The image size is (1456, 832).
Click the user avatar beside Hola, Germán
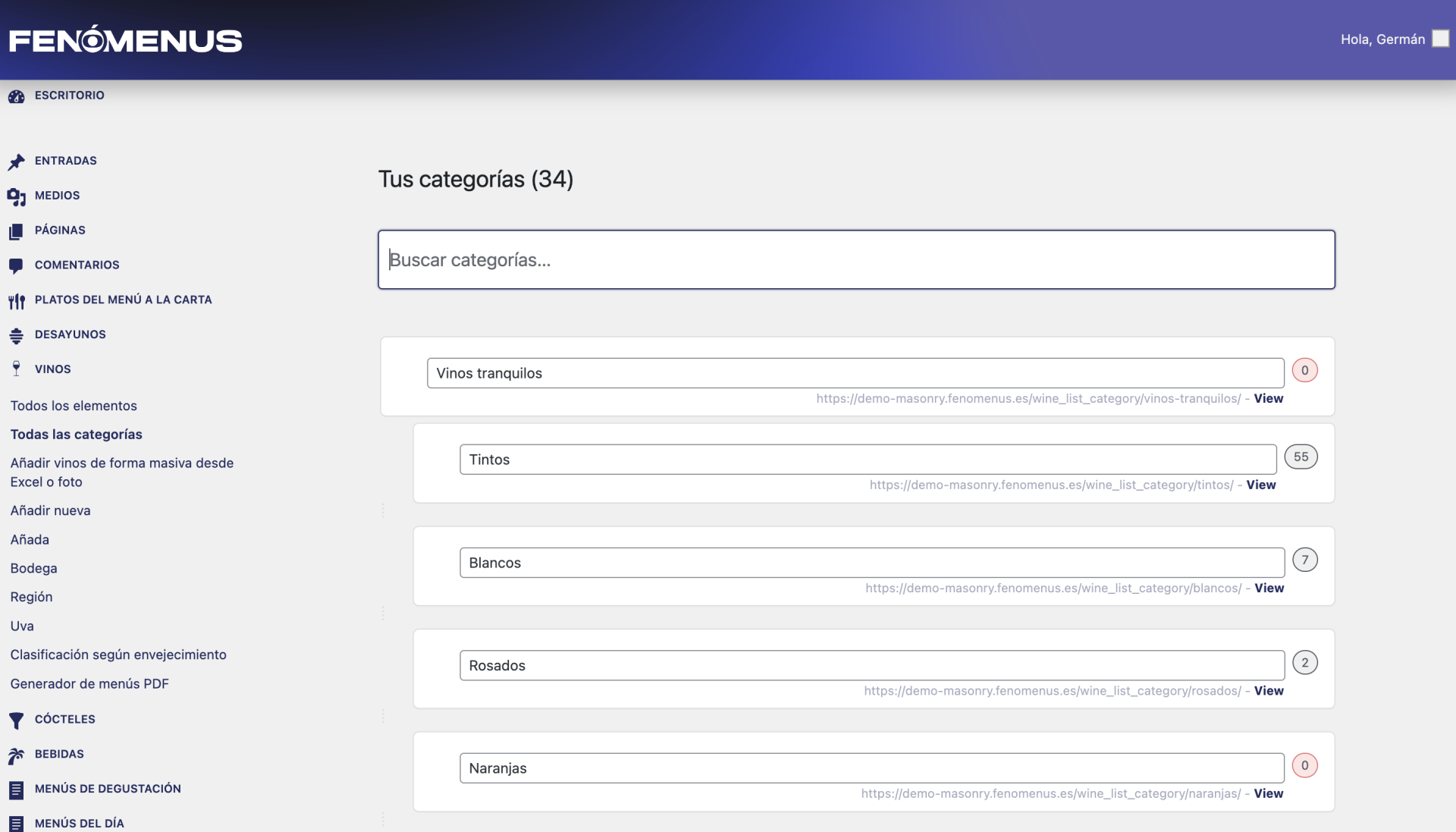(x=1440, y=39)
